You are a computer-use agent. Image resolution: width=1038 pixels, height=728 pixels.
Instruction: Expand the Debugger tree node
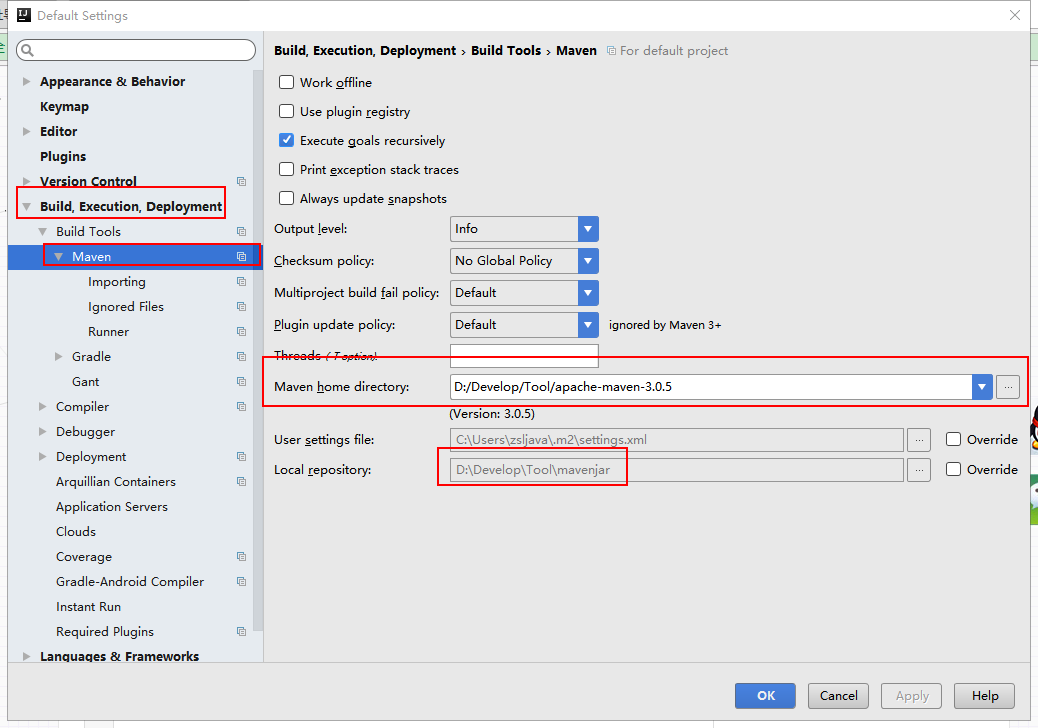[x=42, y=432]
